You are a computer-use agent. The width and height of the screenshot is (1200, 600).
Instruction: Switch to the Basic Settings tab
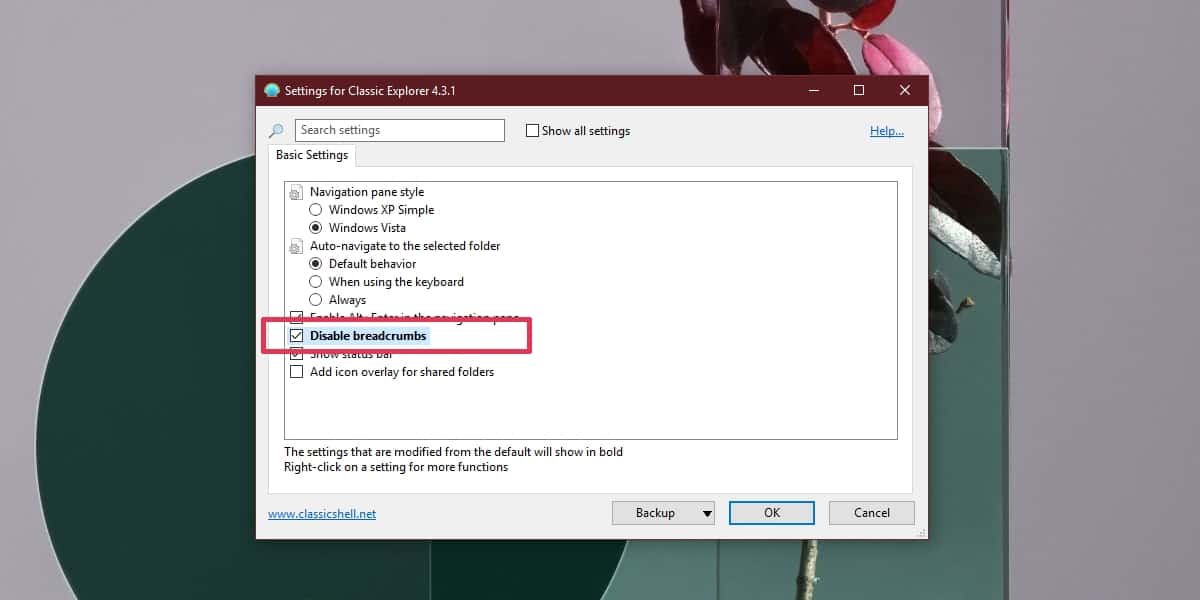(312, 155)
